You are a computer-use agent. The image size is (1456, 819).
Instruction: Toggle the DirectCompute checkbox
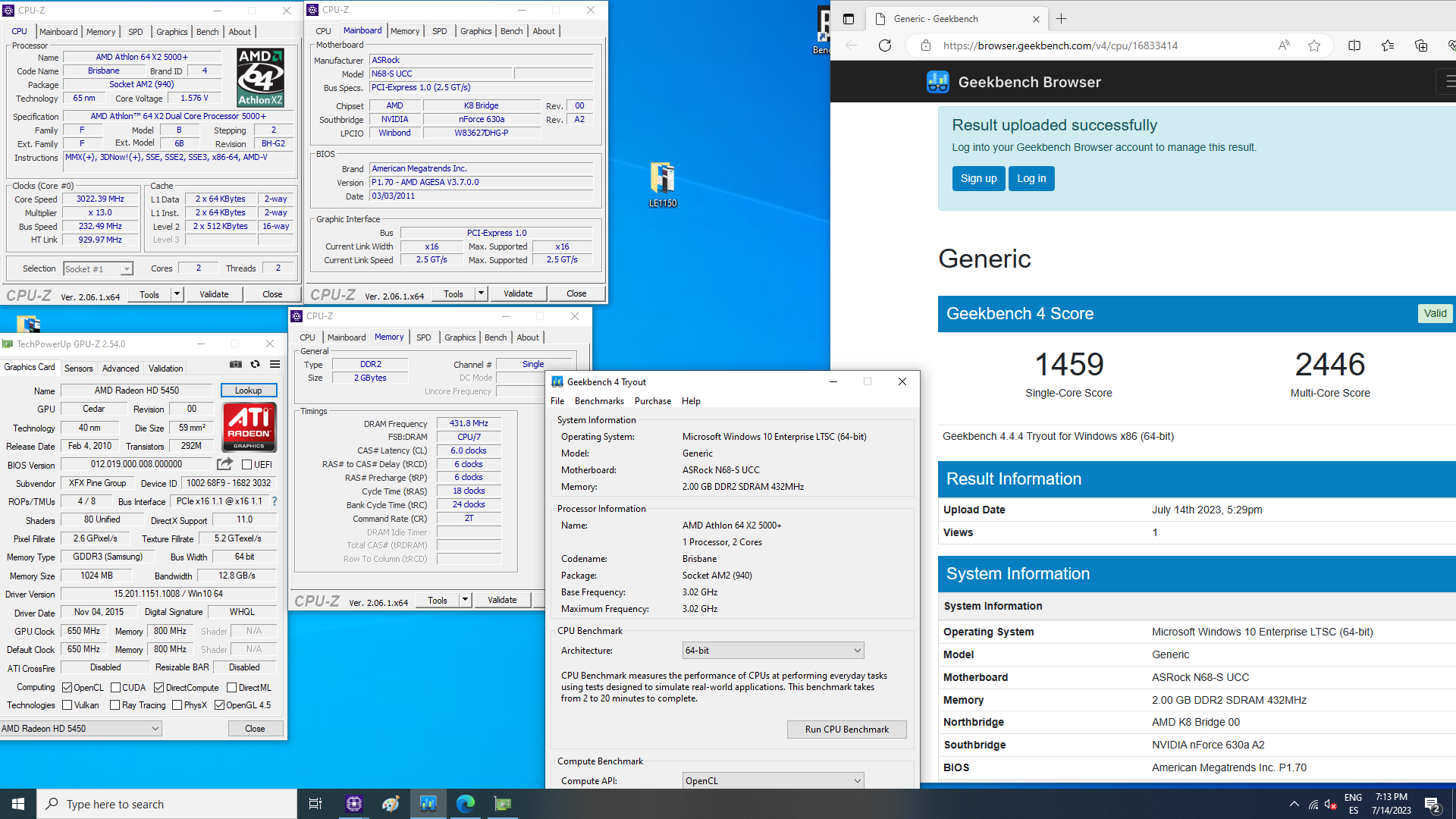click(158, 688)
